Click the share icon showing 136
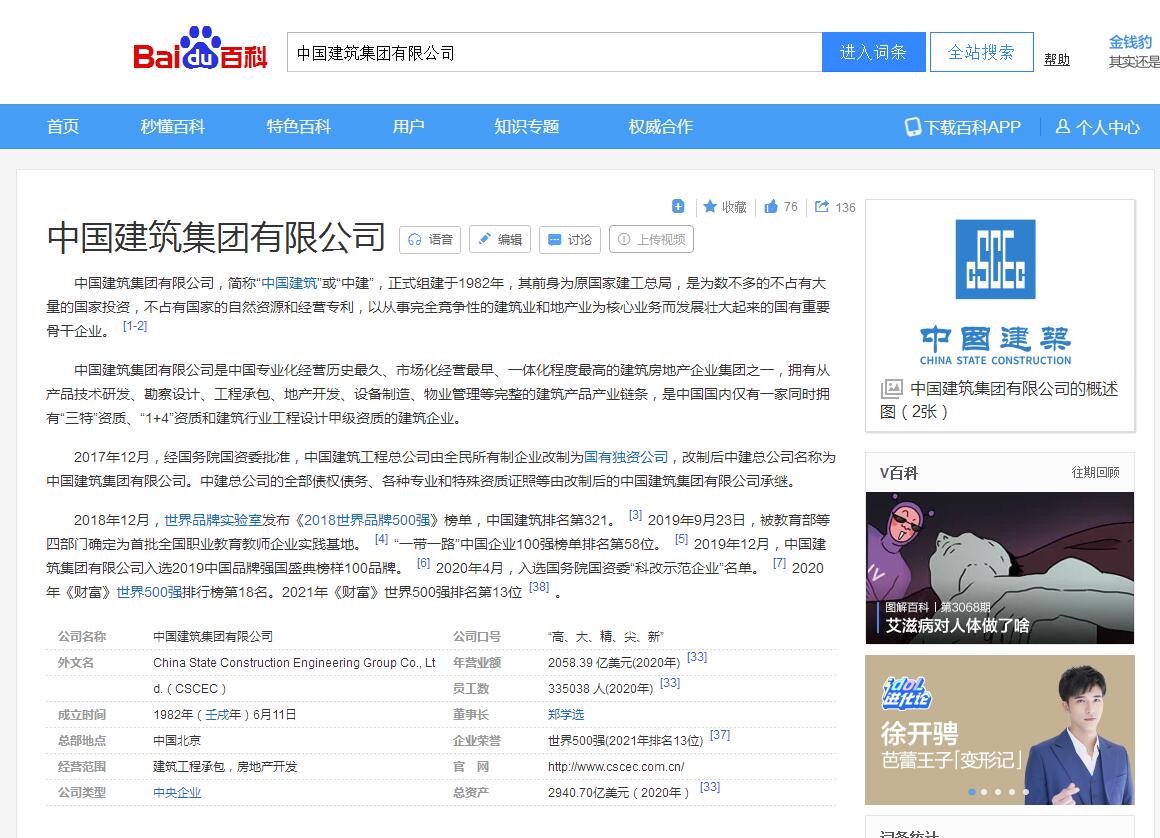Image resolution: width=1160 pixels, height=838 pixels. 822,206
